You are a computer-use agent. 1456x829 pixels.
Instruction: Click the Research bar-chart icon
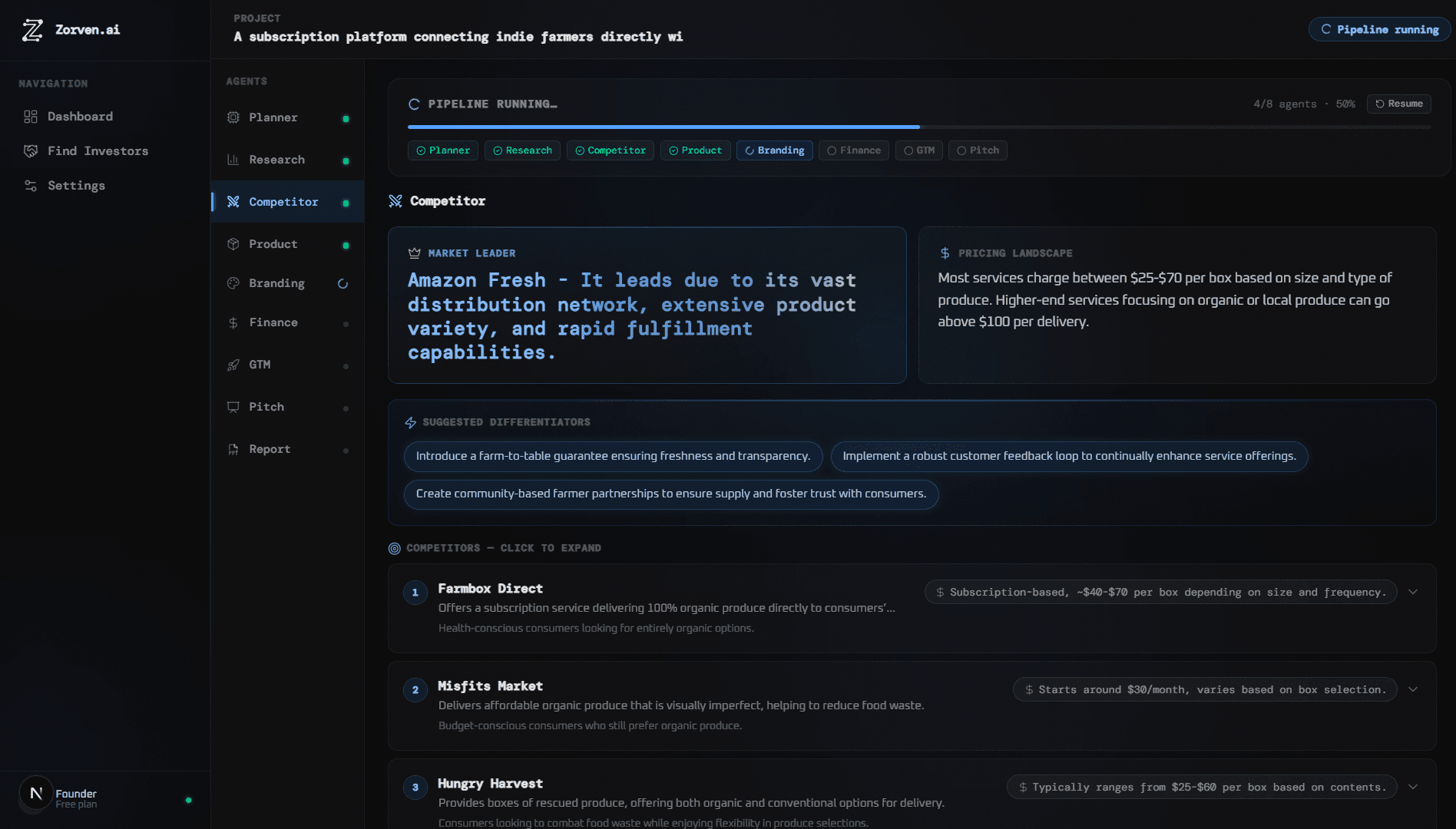[x=233, y=160]
